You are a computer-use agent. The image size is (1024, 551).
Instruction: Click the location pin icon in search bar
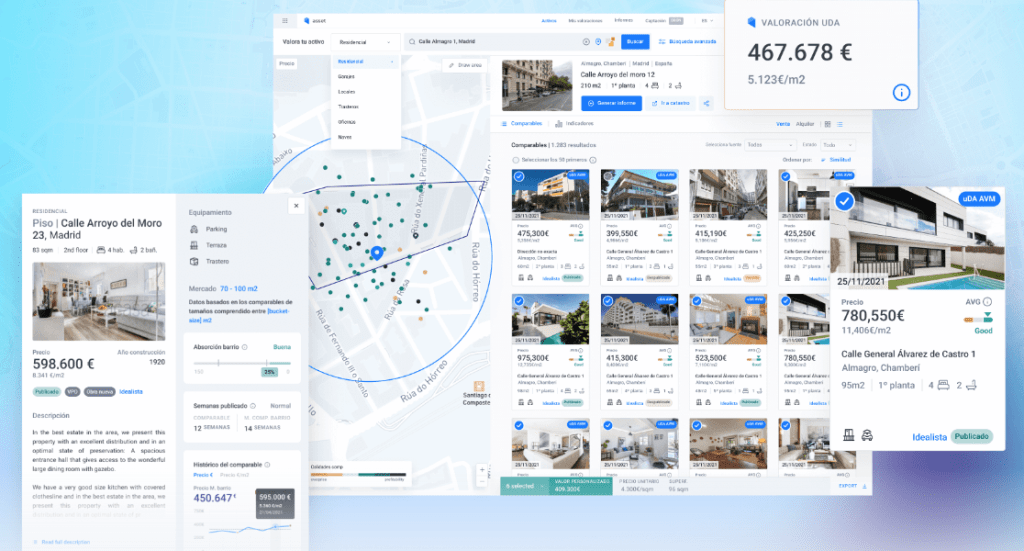click(x=598, y=42)
